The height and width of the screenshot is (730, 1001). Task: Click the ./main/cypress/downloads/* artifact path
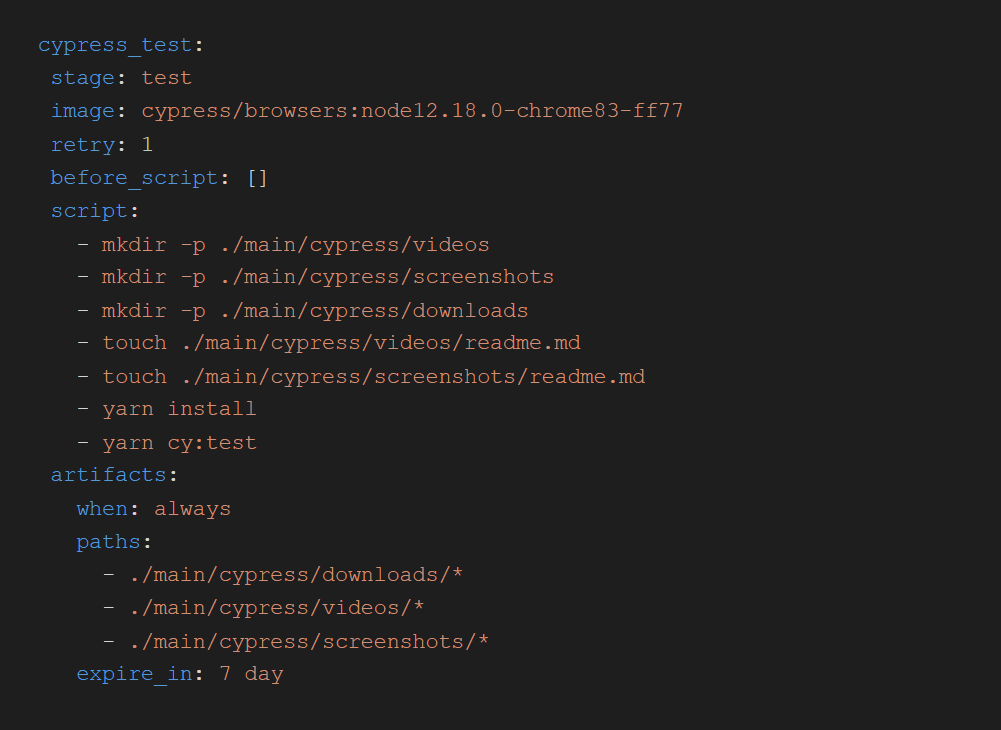pyautogui.click(x=295, y=575)
